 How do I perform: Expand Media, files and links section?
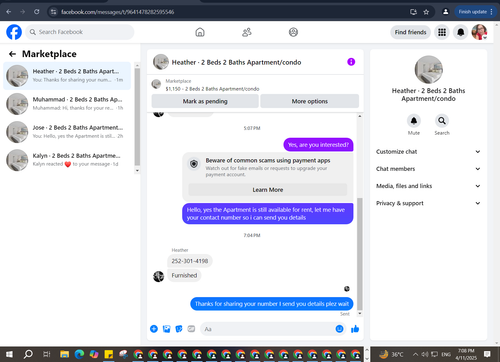click(428, 186)
